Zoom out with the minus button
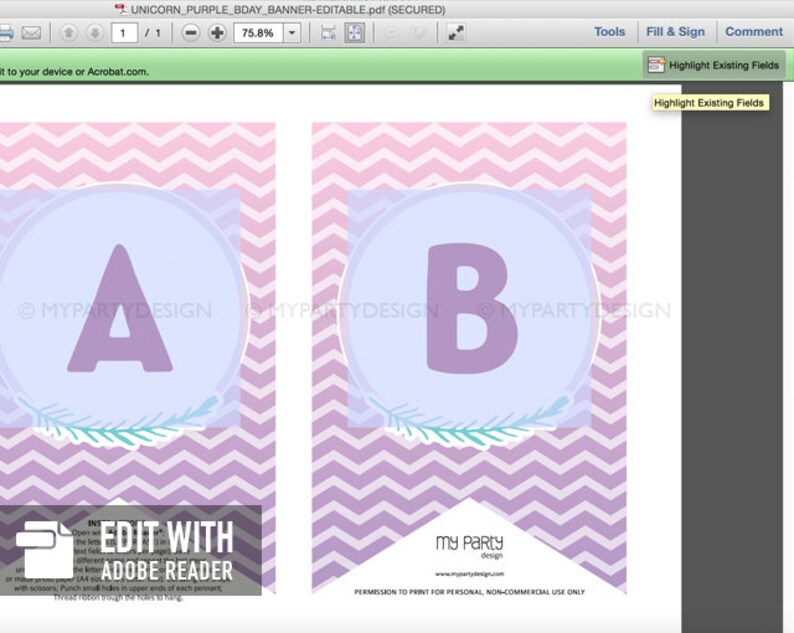This screenshot has width=794, height=633. click(x=190, y=33)
